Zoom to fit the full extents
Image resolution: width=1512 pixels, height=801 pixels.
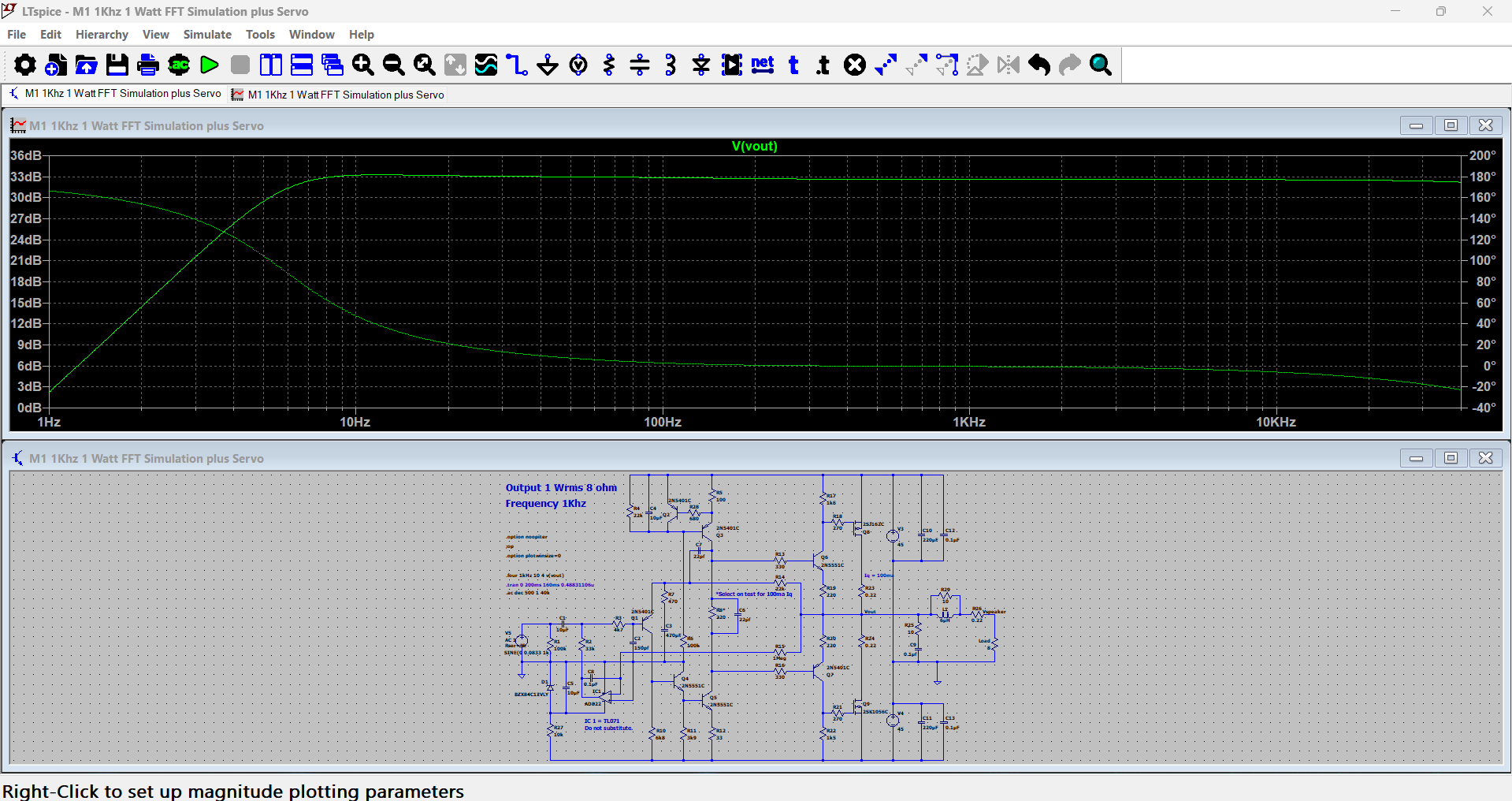coord(425,65)
